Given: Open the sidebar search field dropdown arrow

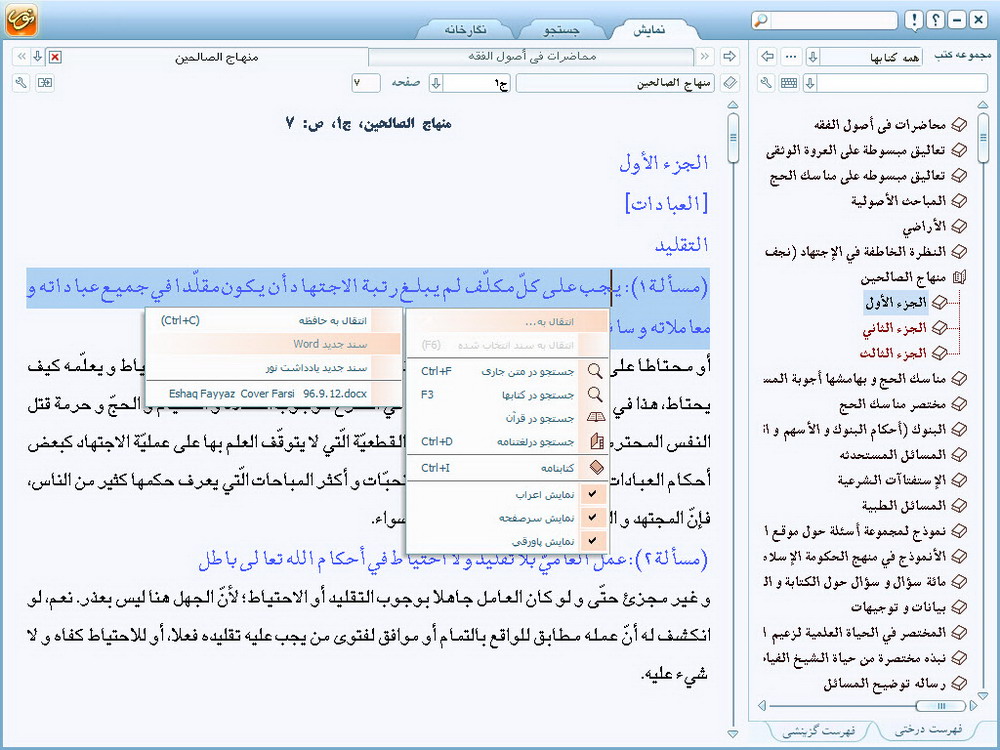Looking at the screenshot, I should click(x=811, y=82).
